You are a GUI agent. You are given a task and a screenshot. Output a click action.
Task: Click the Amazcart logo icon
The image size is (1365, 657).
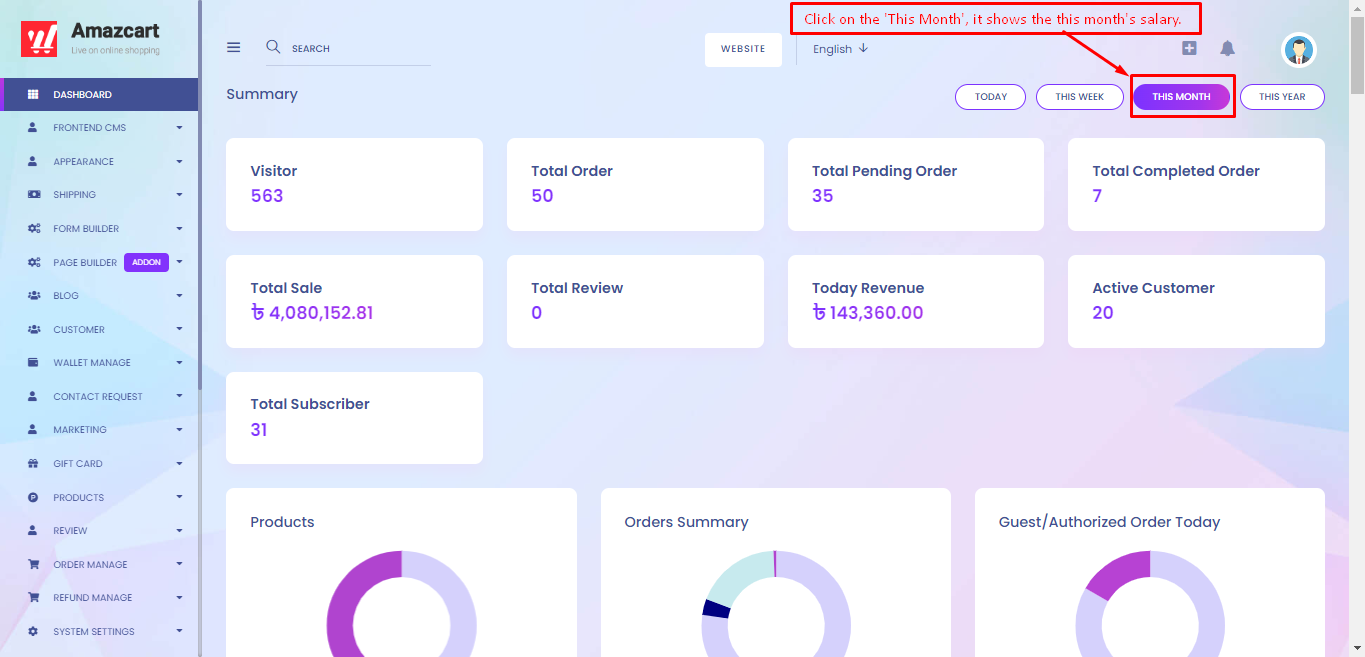click(x=40, y=38)
